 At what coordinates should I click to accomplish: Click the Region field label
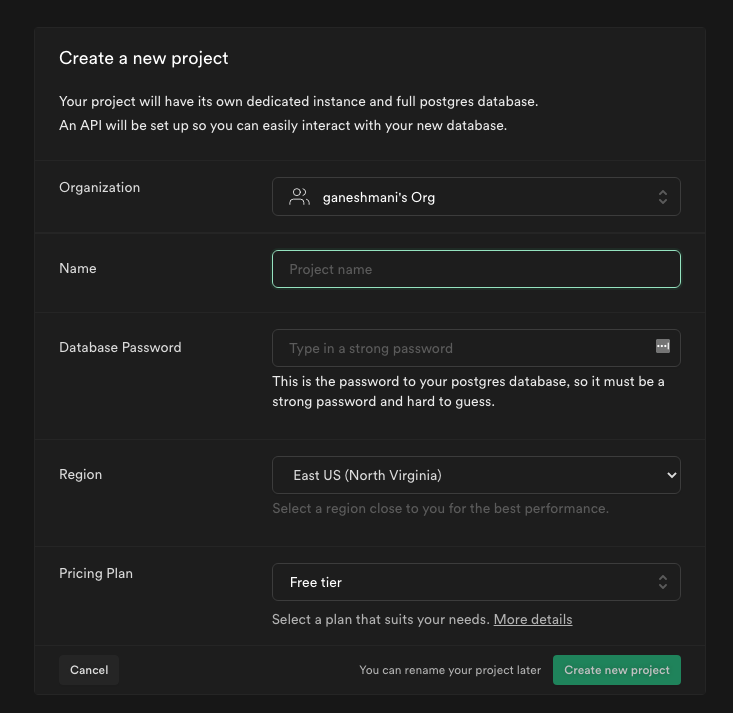point(81,475)
